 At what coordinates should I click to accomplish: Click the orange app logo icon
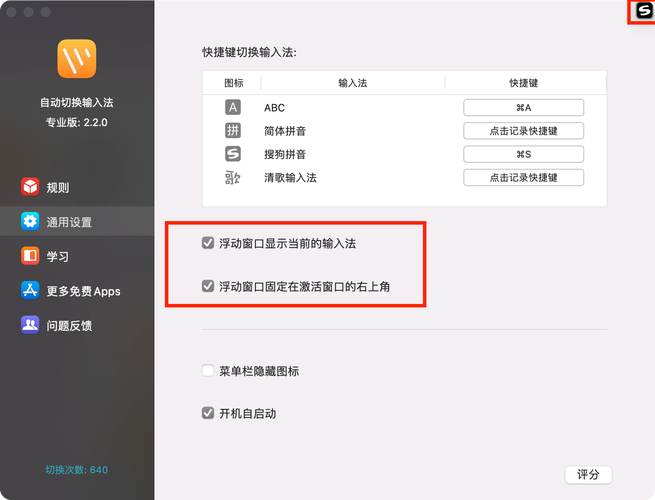click(77, 59)
